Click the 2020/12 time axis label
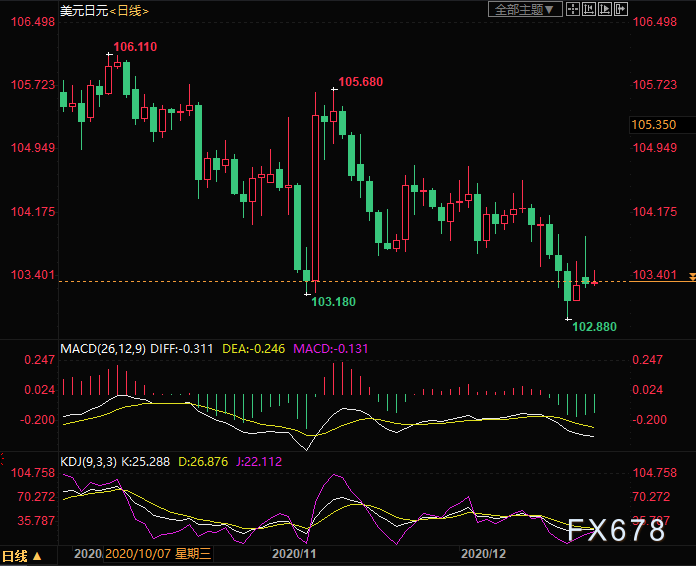The height and width of the screenshot is (566, 696). coord(483,553)
